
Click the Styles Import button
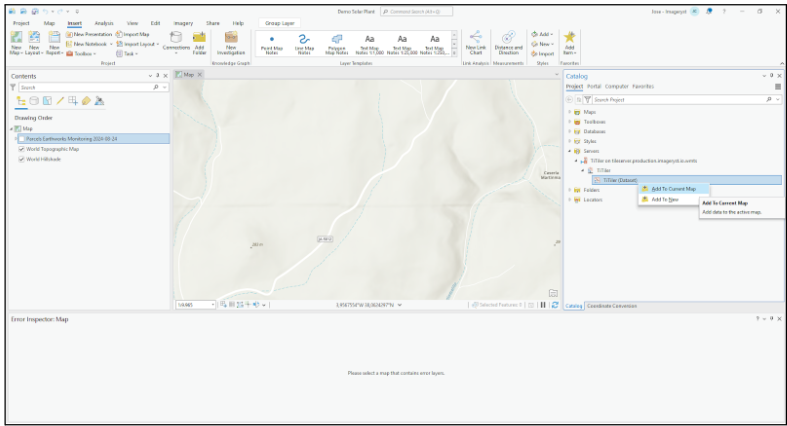(543, 54)
